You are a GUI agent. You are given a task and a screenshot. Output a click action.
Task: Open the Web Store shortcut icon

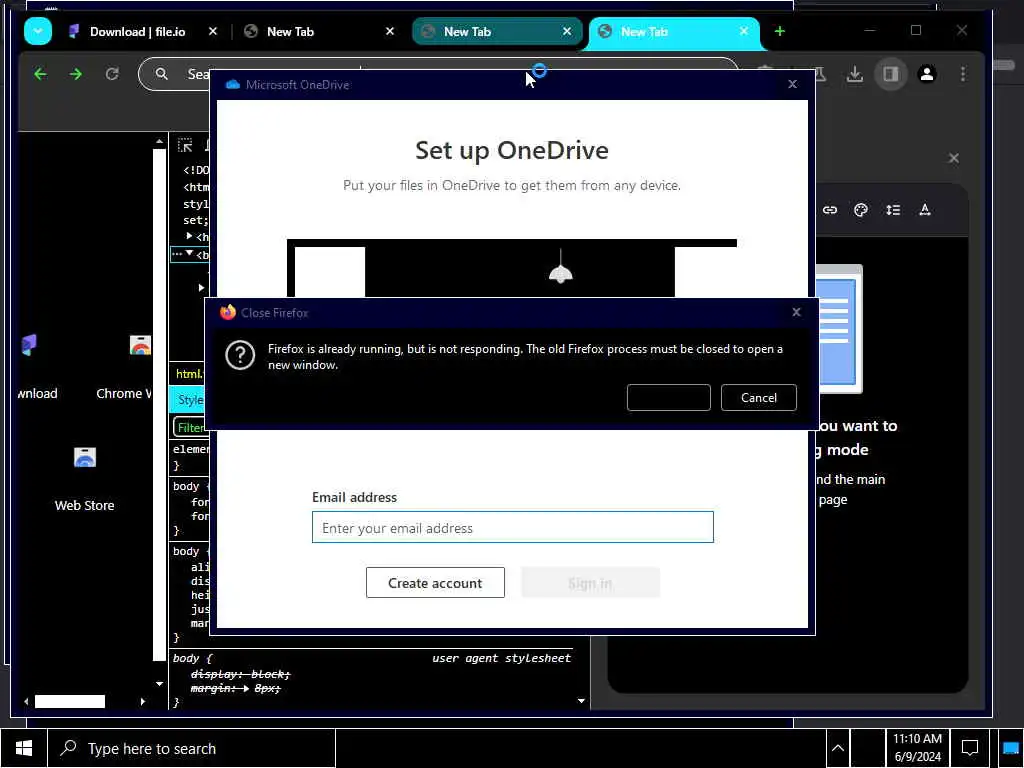tap(85, 457)
